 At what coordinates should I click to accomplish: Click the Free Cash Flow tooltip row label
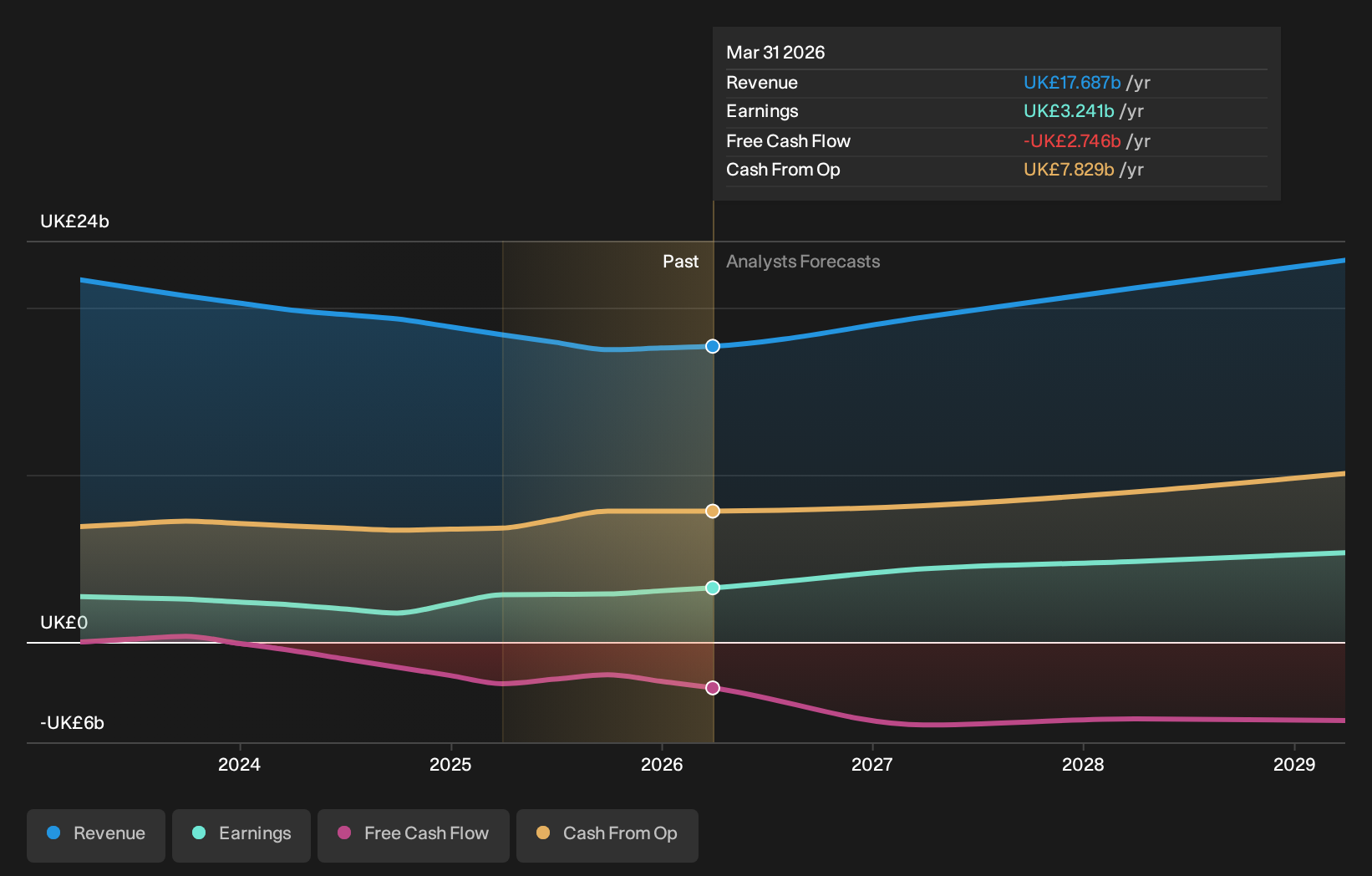coord(788,141)
